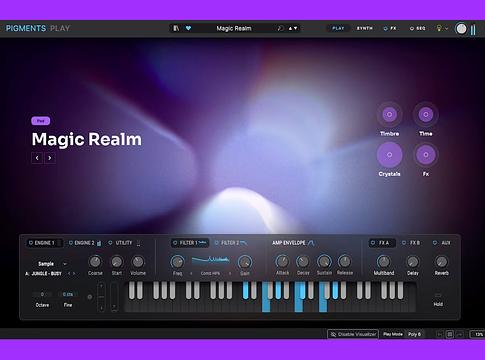Select next filter type beside Comb HPII
This screenshot has height=360, width=485.
pyautogui.click(x=230, y=273)
